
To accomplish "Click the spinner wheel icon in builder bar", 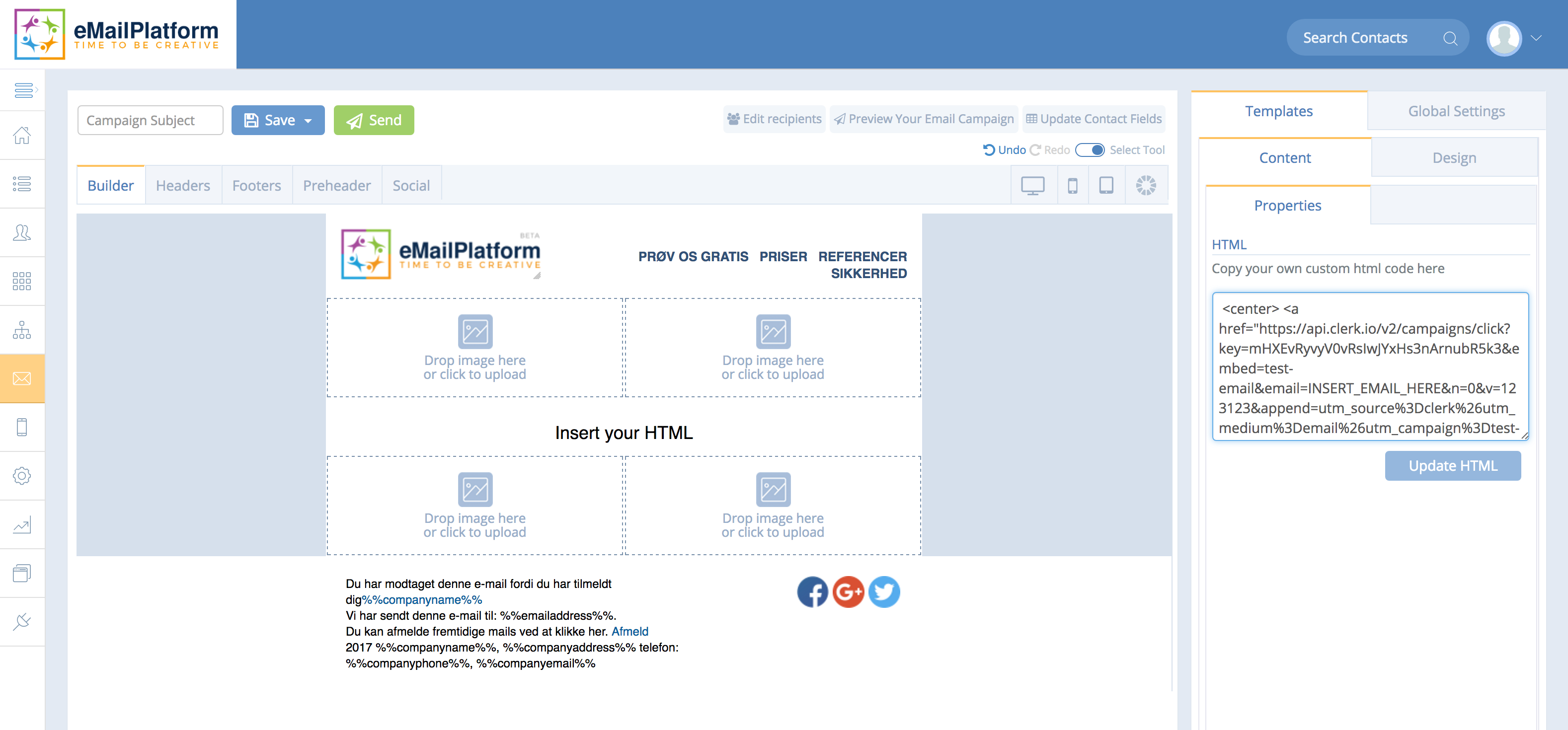I will [1146, 185].
